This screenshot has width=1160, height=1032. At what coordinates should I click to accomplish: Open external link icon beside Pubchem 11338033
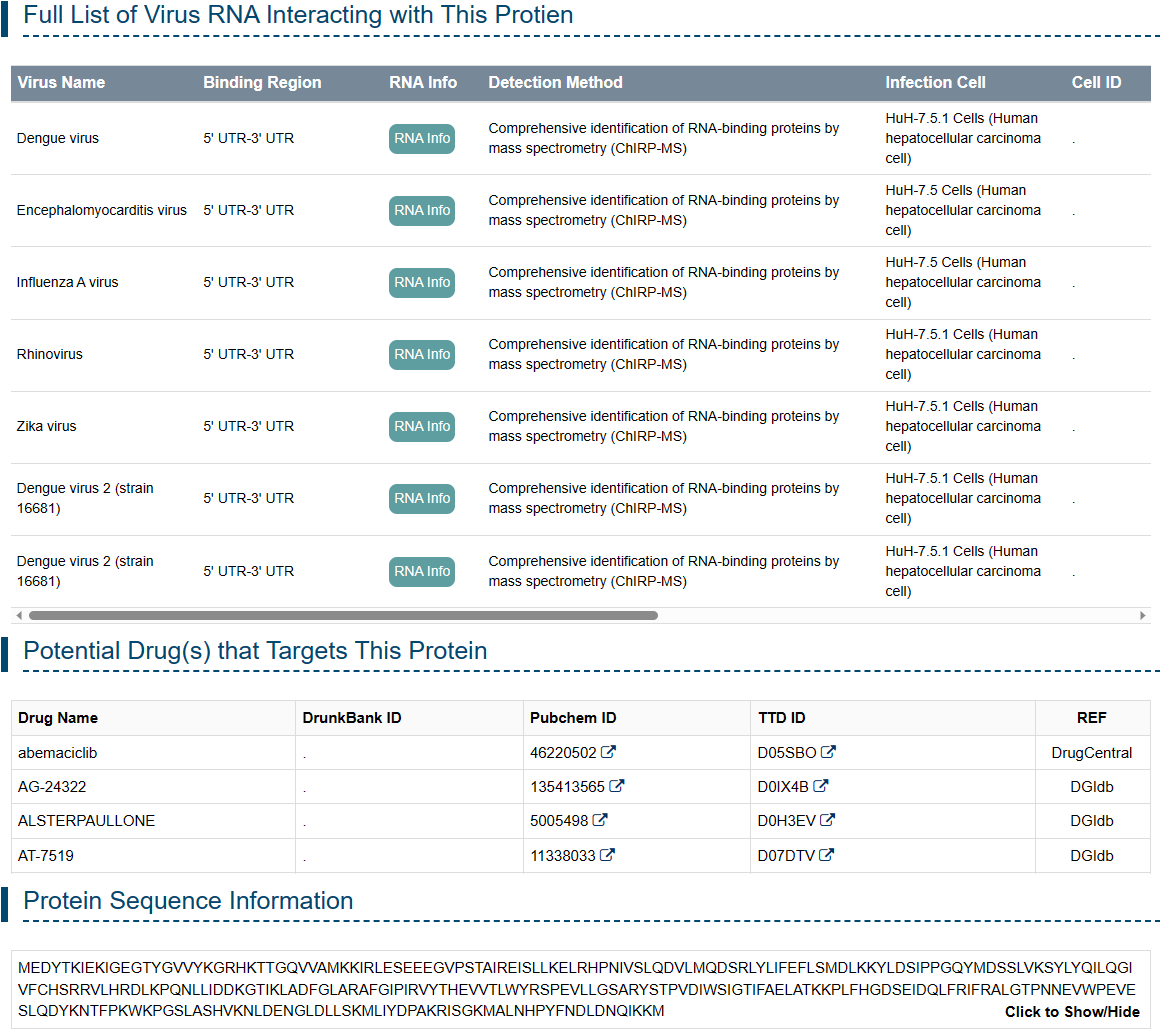[608, 855]
